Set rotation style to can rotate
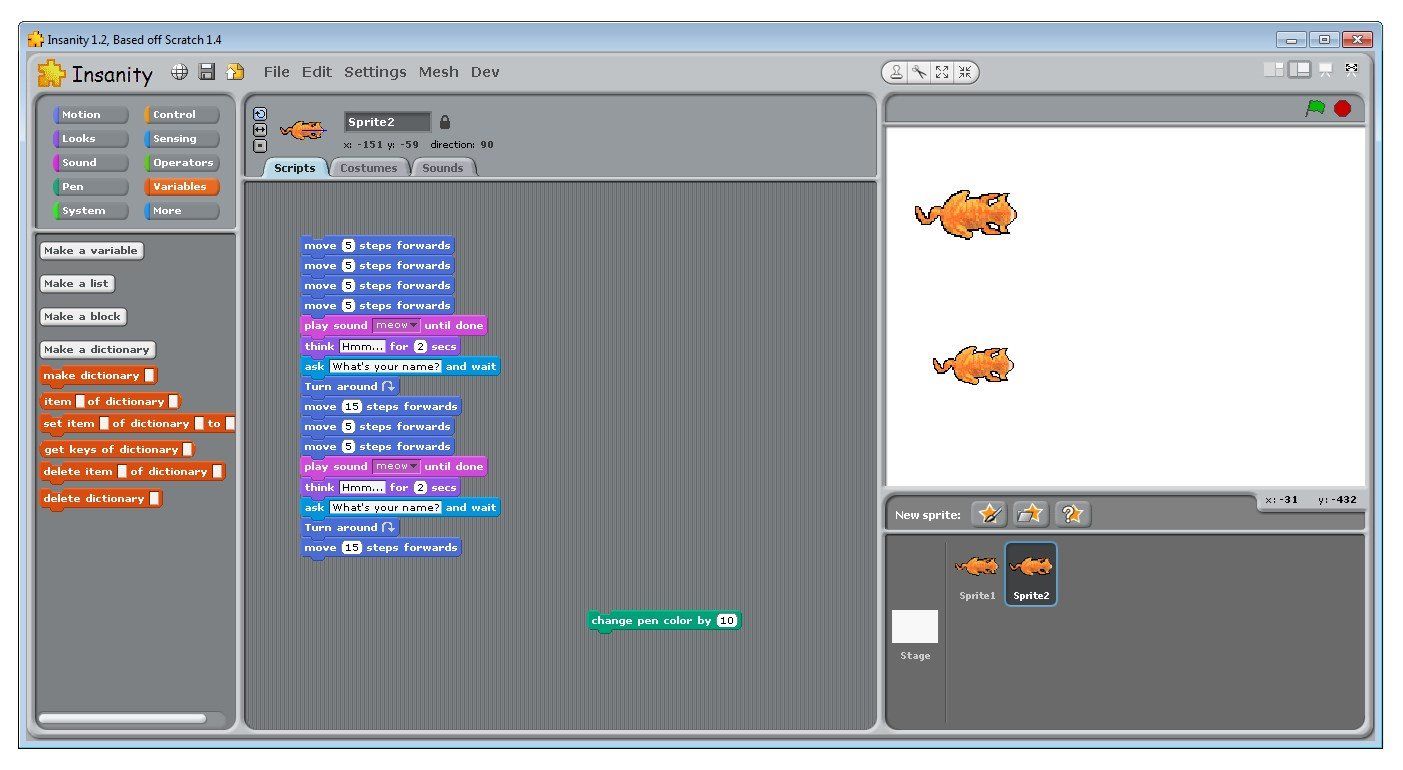The image size is (1403, 770). click(260, 114)
